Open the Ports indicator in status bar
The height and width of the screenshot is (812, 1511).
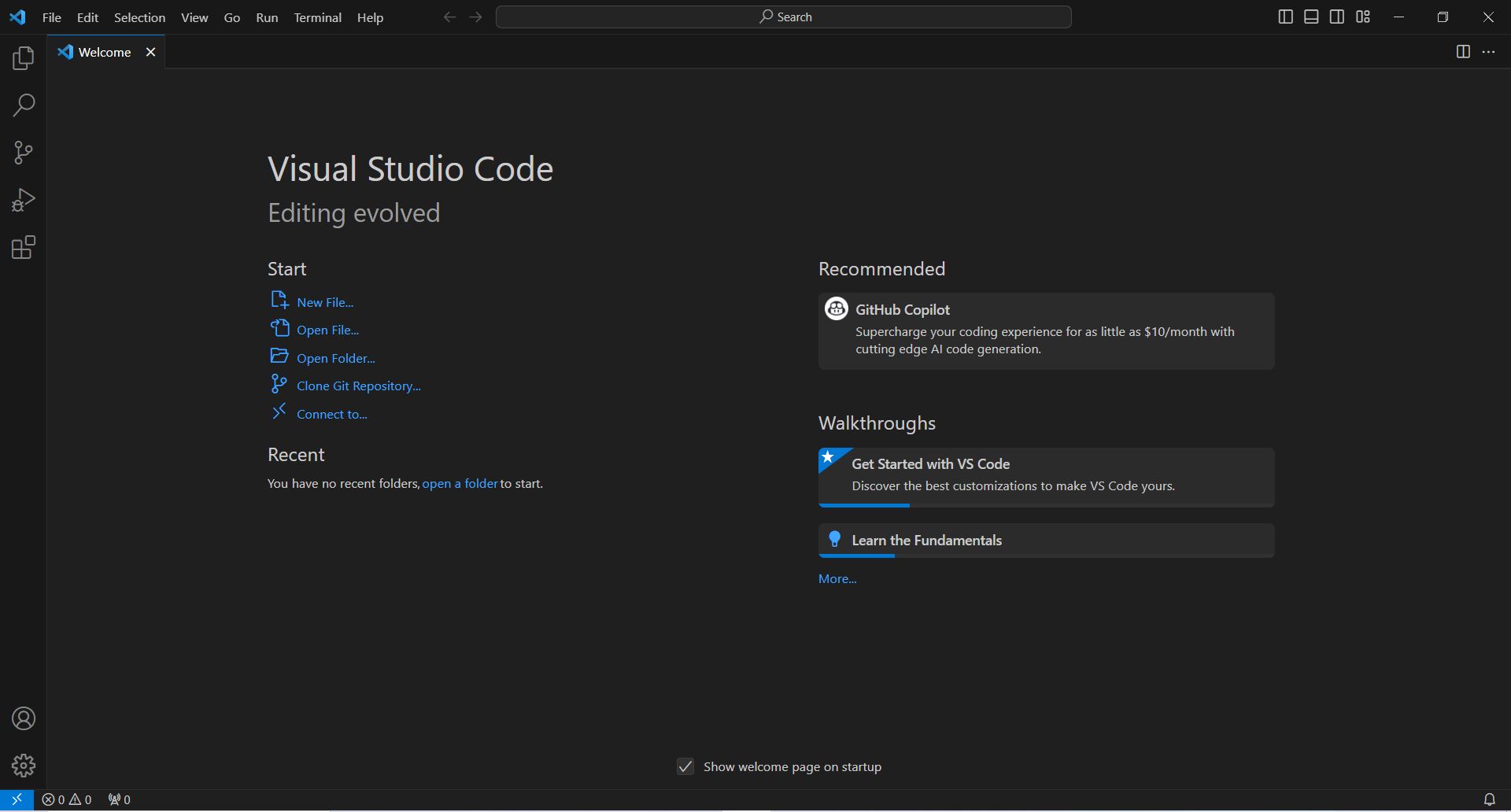[118, 799]
